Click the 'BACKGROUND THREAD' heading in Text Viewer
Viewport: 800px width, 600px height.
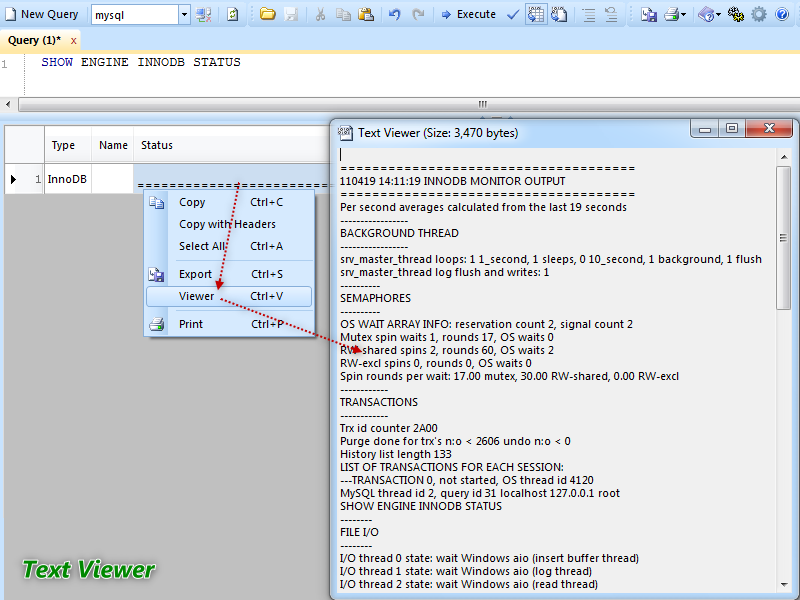point(399,233)
